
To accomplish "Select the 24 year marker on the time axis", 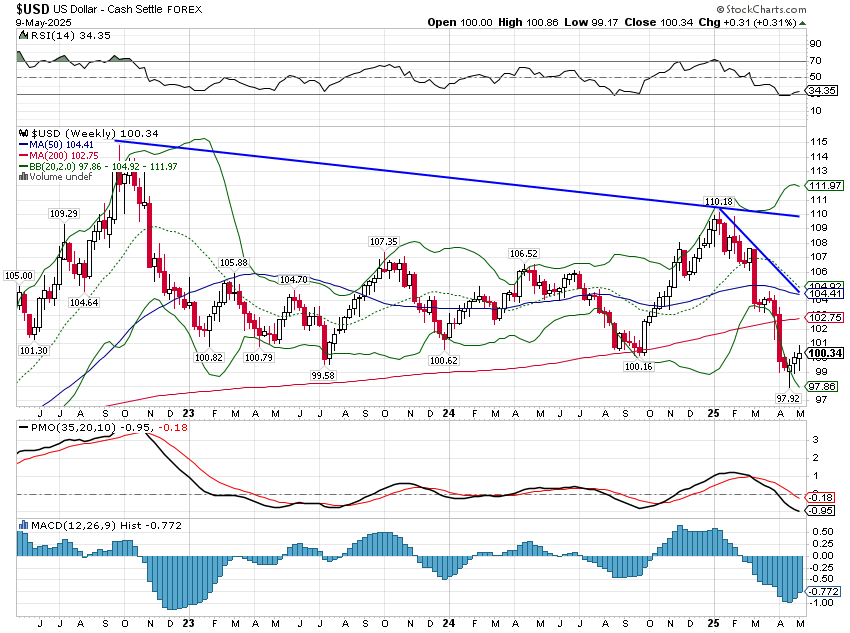I will [449, 412].
